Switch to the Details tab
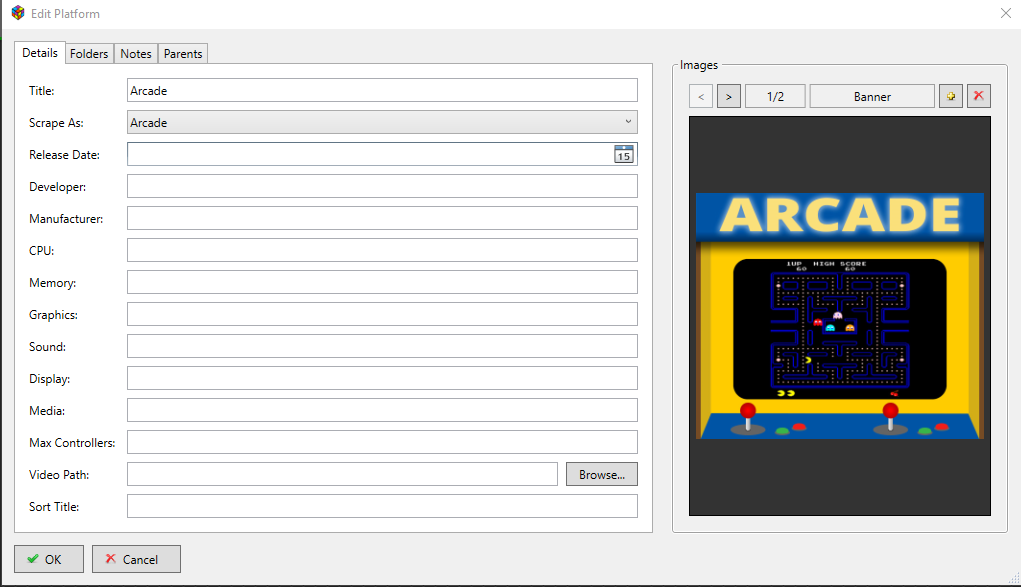This screenshot has width=1021, height=587. coord(40,53)
